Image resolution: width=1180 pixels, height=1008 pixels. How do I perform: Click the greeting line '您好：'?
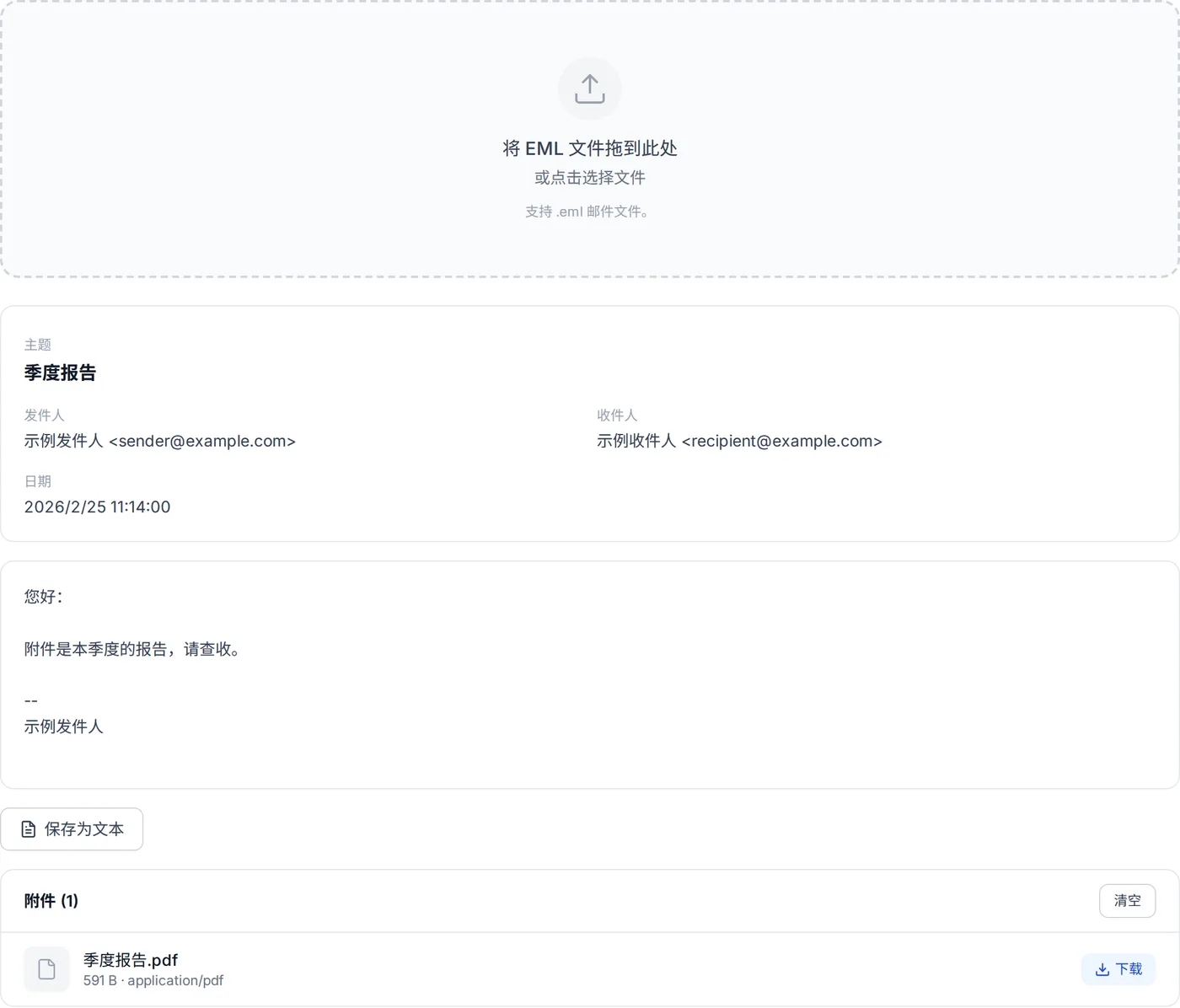point(44,597)
